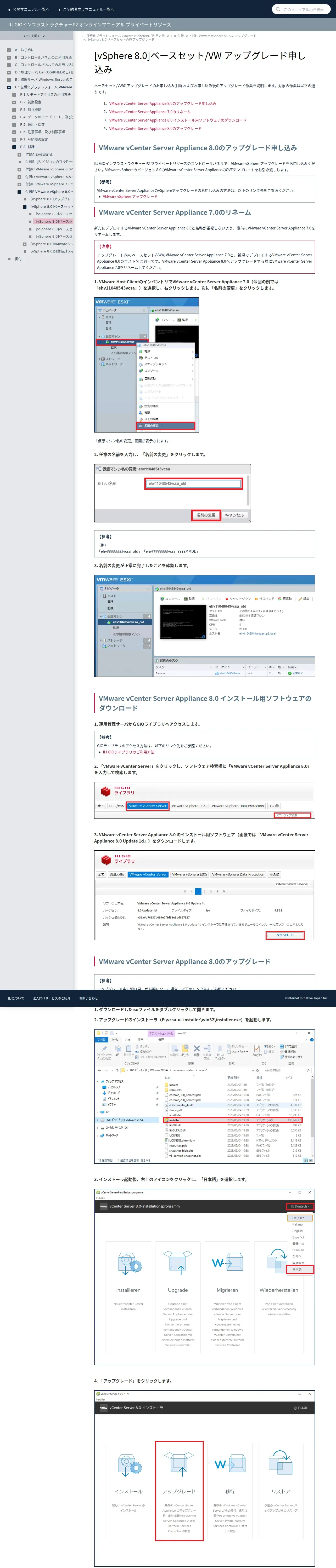
Task: Open F-8. 付録 in the breadcrumb
Action: coord(177,36)
